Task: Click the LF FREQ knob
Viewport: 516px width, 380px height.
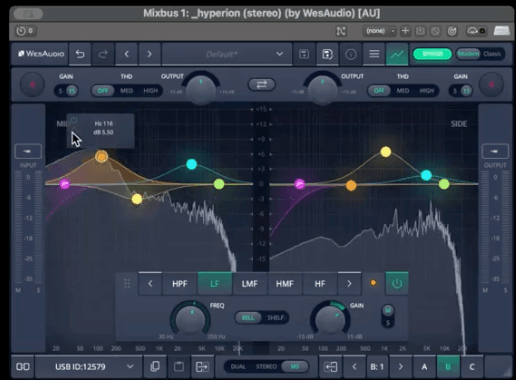Action: point(190,320)
